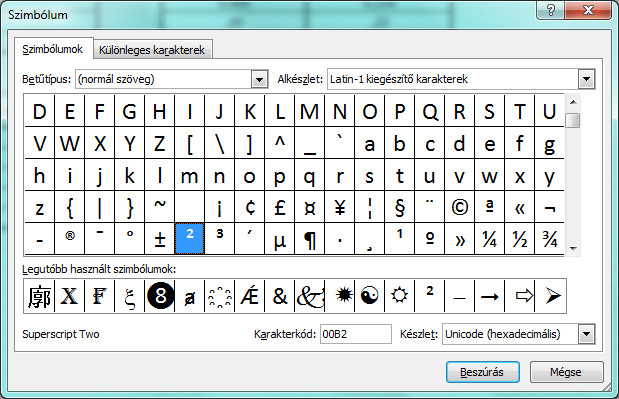Select the one half ½ fraction
This screenshot has height=399, width=619.
(x=520, y=239)
